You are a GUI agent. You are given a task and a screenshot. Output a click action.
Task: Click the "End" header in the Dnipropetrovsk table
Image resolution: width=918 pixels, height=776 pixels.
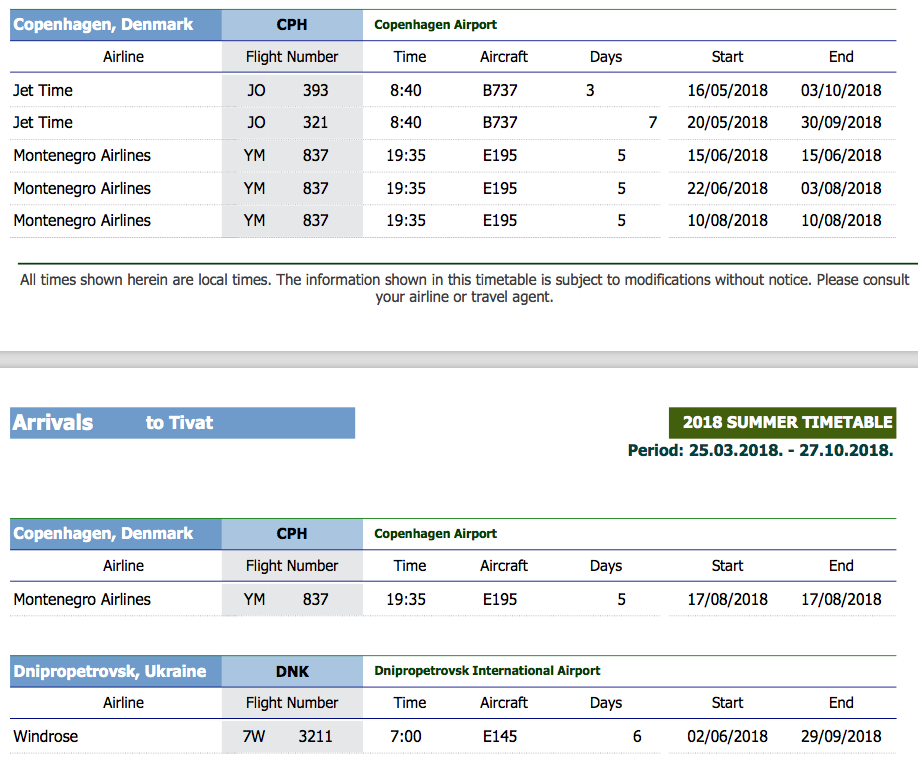coord(841,702)
